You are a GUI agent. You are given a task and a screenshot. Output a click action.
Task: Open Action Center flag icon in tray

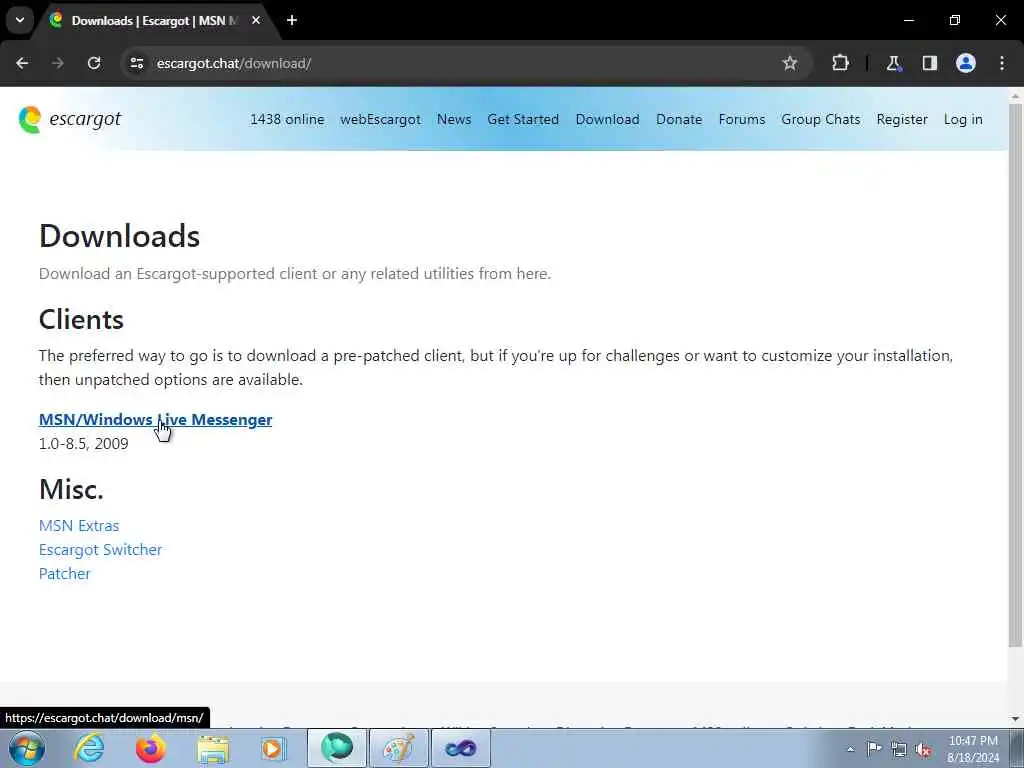[x=874, y=749]
